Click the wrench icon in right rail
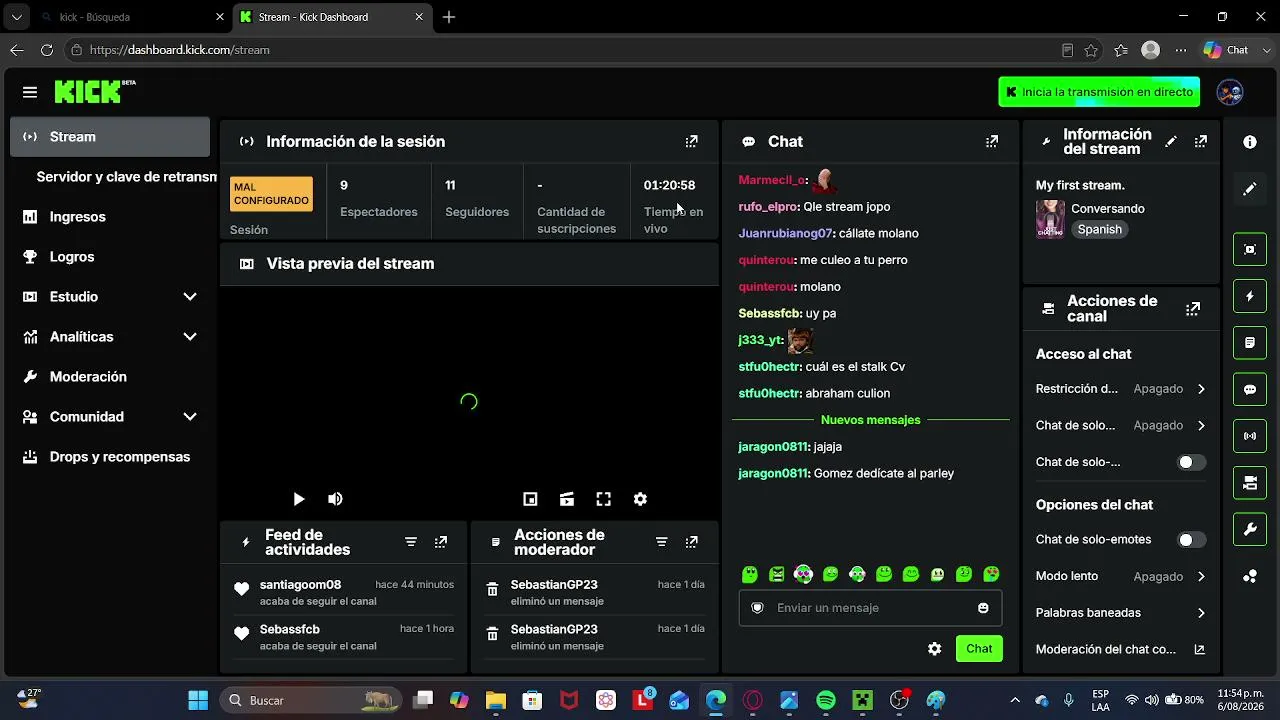The image size is (1280, 720). point(1250,530)
